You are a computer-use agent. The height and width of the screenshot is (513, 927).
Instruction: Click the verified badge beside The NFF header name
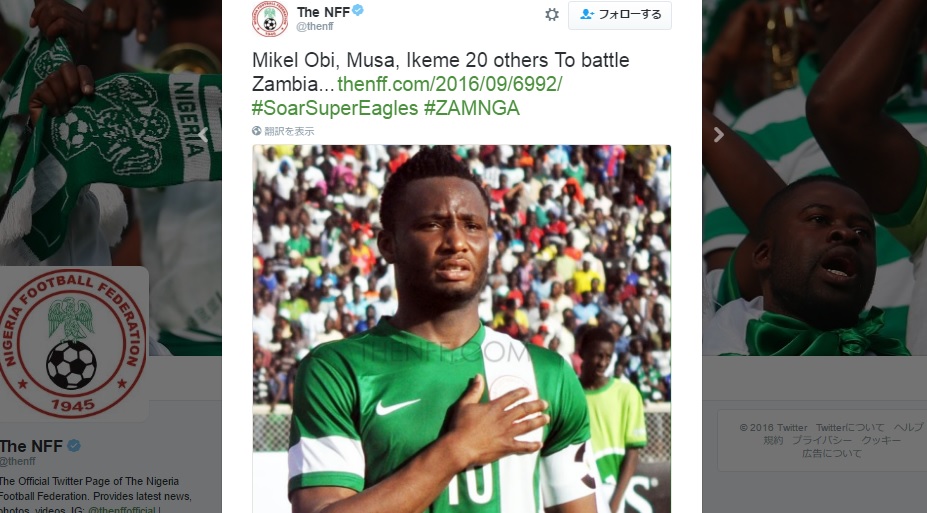[x=358, y=11]
